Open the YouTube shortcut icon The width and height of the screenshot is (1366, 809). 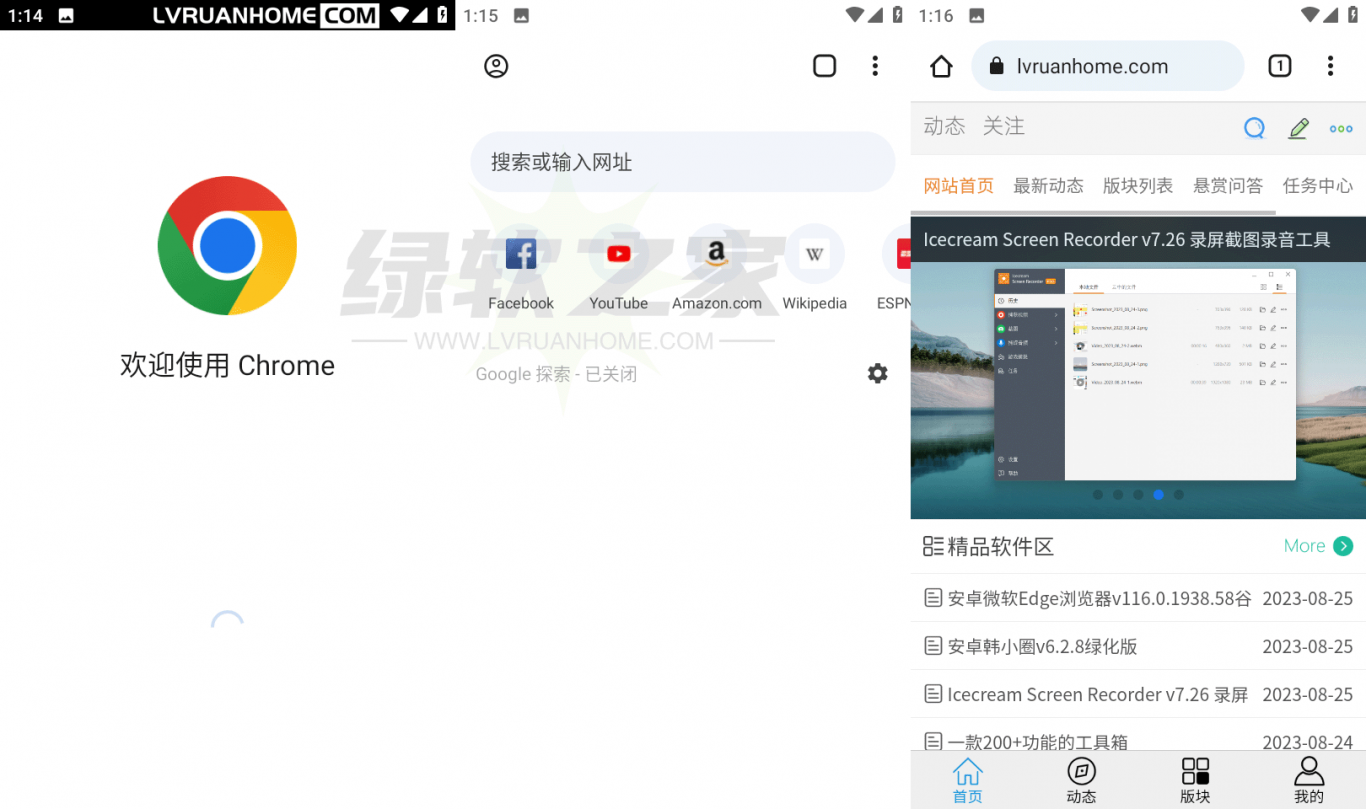tap(618, 254)
